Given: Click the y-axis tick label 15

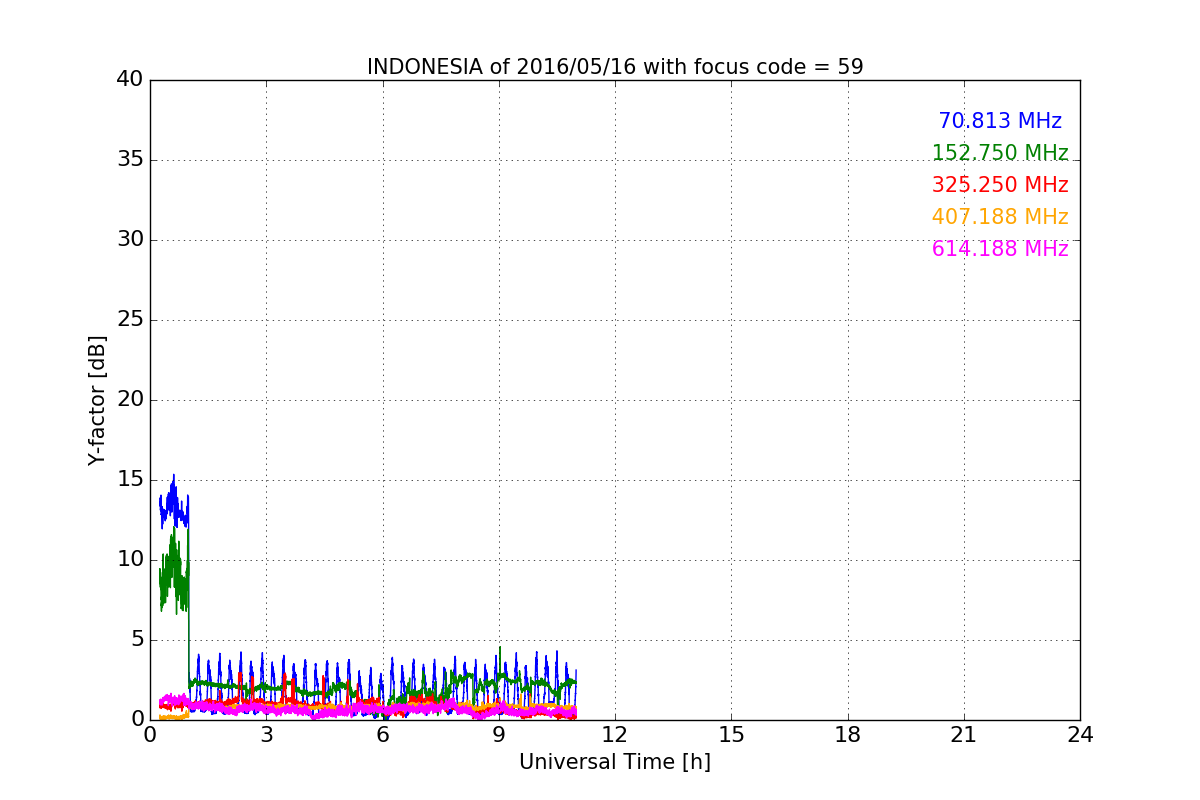Looking at the screenshot, I should (x=130, y=479).
